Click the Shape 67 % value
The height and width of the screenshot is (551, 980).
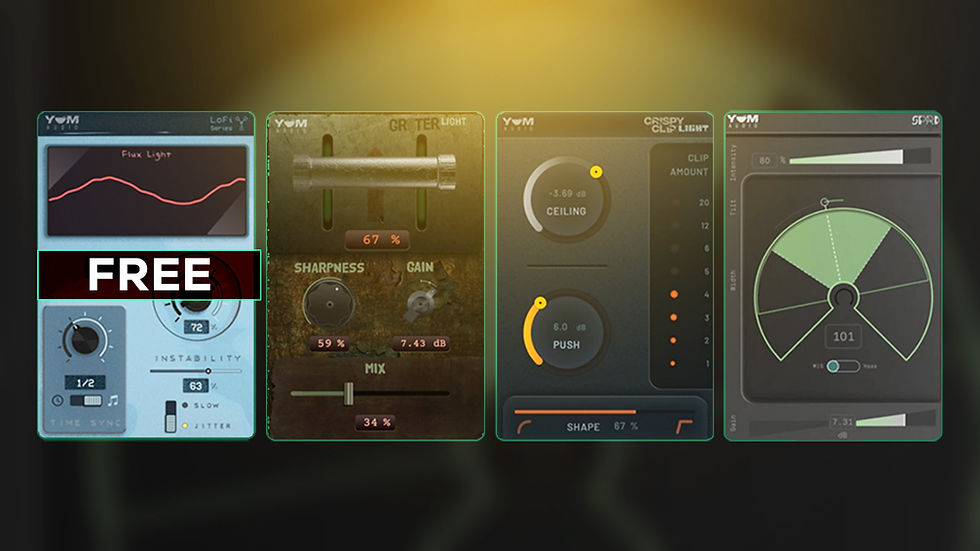tap(626, 426)
